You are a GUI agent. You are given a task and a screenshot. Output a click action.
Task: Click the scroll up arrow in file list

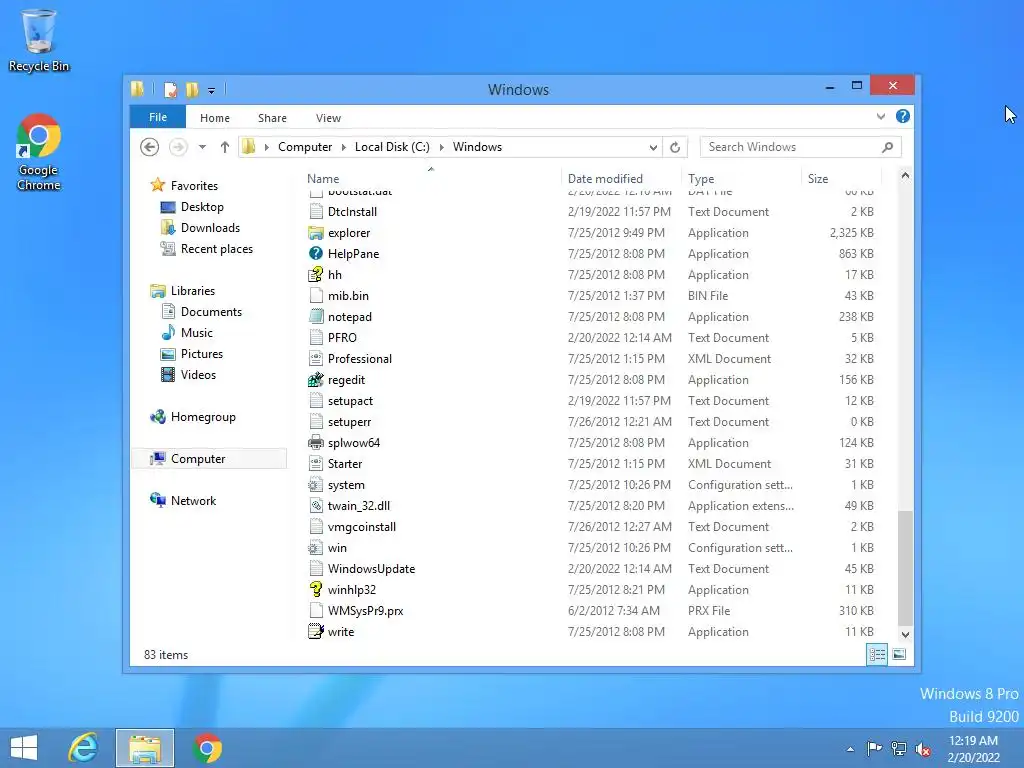pos(905,176)
